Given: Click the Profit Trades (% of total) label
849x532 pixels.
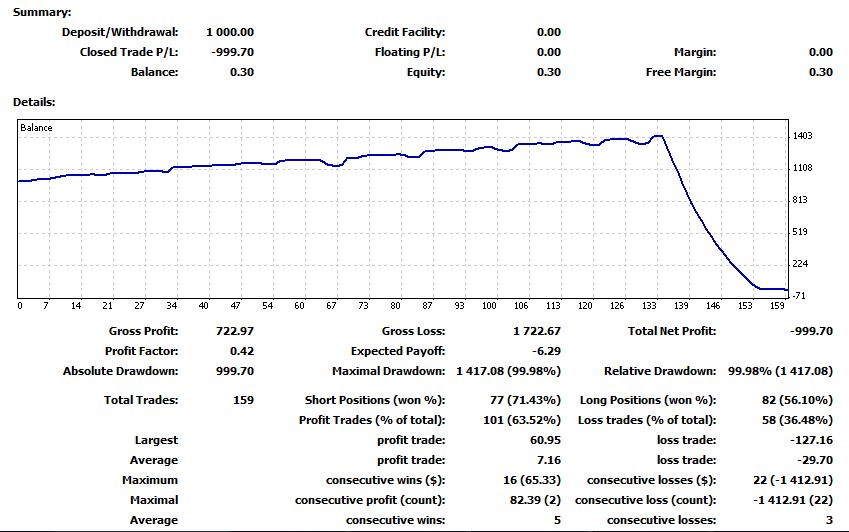Looking at the screenshot, I should pyautogui.click(x=372, y=420).
